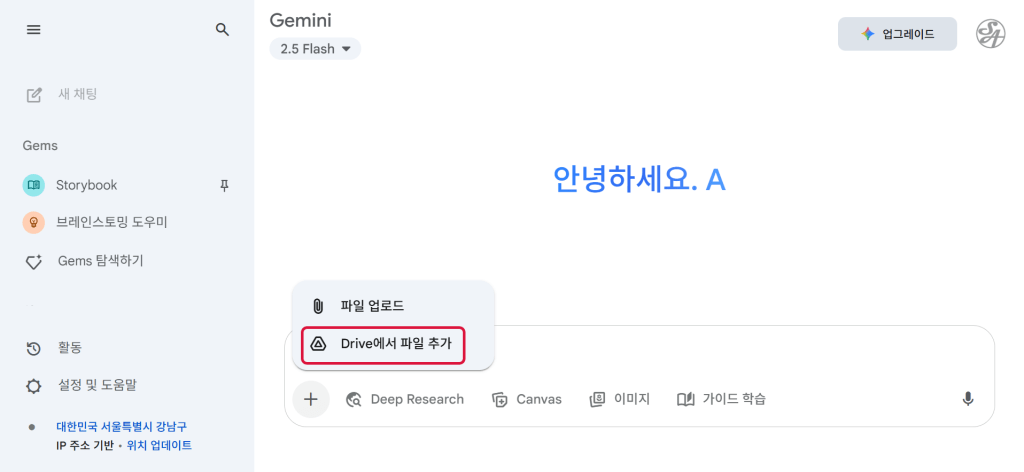Click the 위치 업데이트 link

(159, 445)
